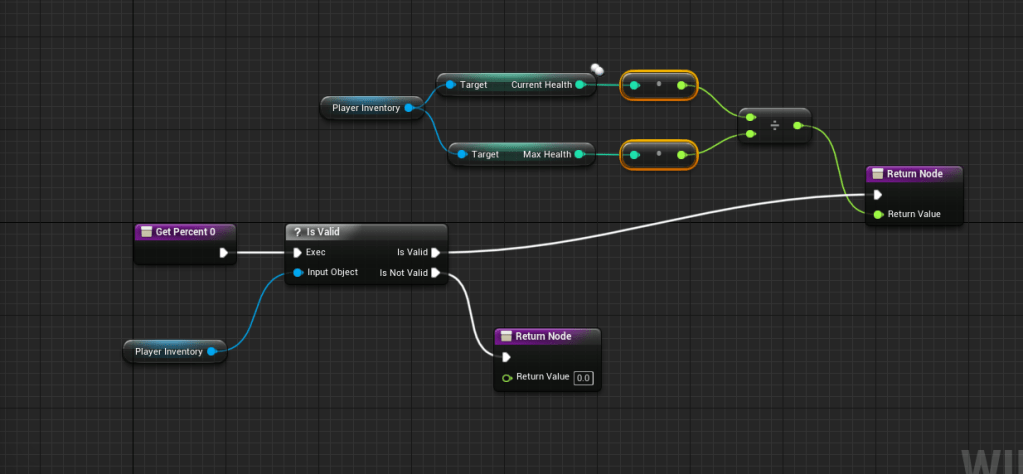Viewport: 1023px width, 474px height.
Task: Click output pin of Player Inventory feeding Target pins
Action: [409, 108]
